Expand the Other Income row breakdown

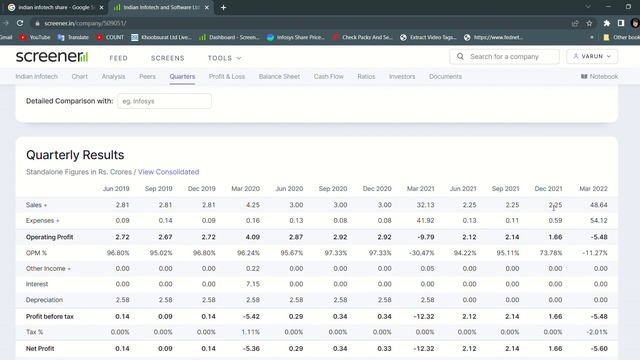[x=48, y=269]
